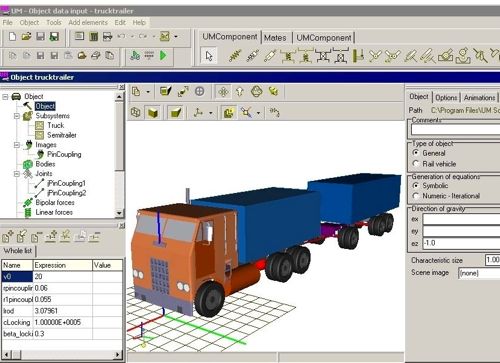Click the ez gravity input field

[x=461, y=243]
